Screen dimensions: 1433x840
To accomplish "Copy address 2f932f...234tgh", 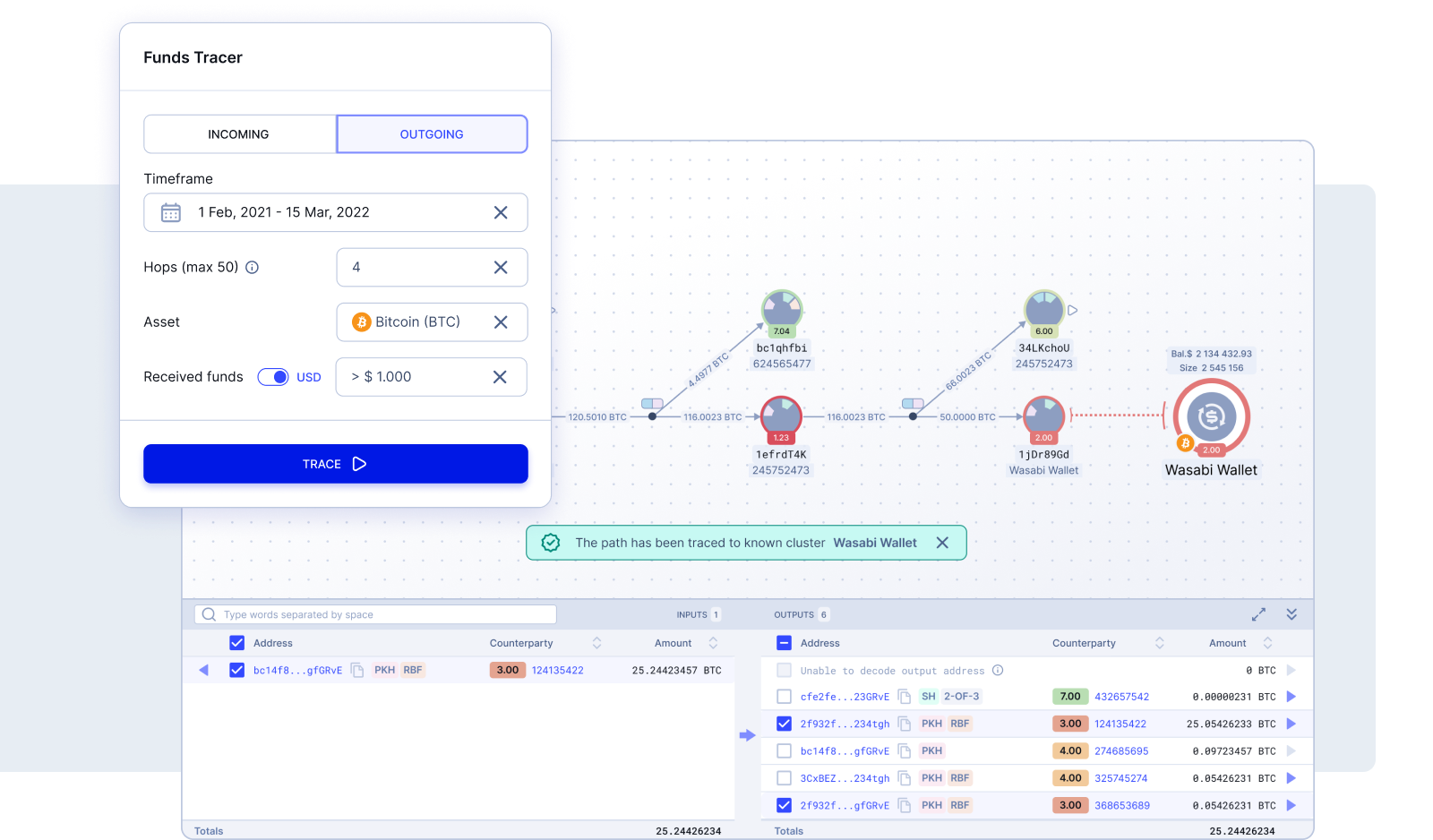I will 905,724.
